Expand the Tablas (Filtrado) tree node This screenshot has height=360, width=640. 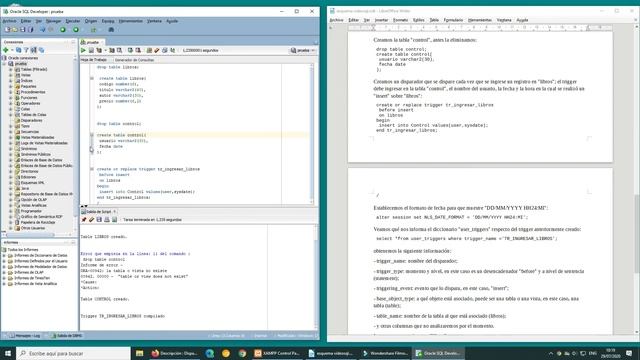(x=11, y=69)
